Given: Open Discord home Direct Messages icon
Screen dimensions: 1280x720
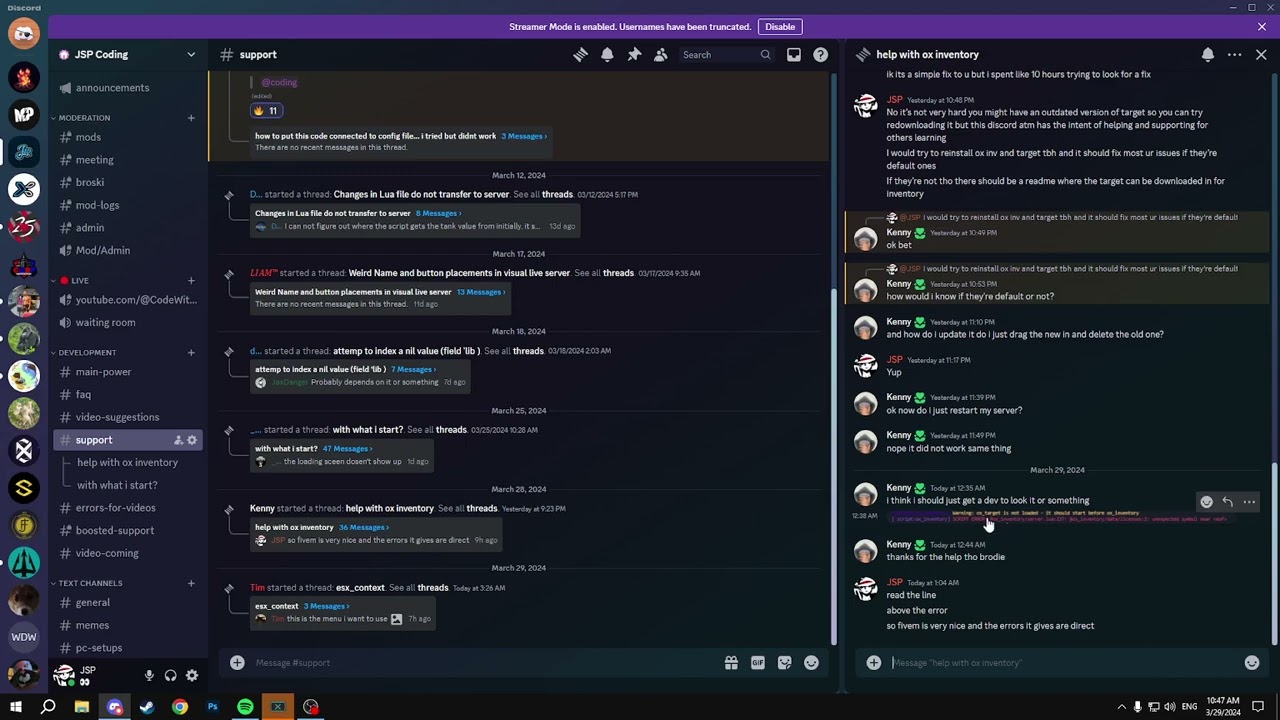Looking at the screenshot, I should pyautogui.click(x=24, y=33).
